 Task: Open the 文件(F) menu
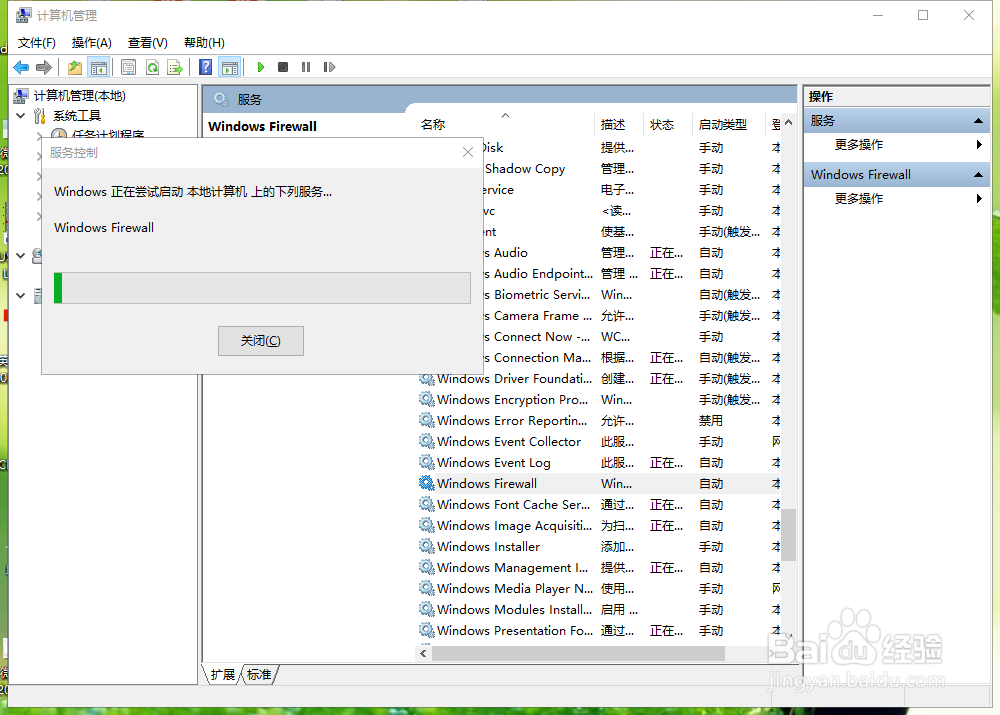point(36,43)
